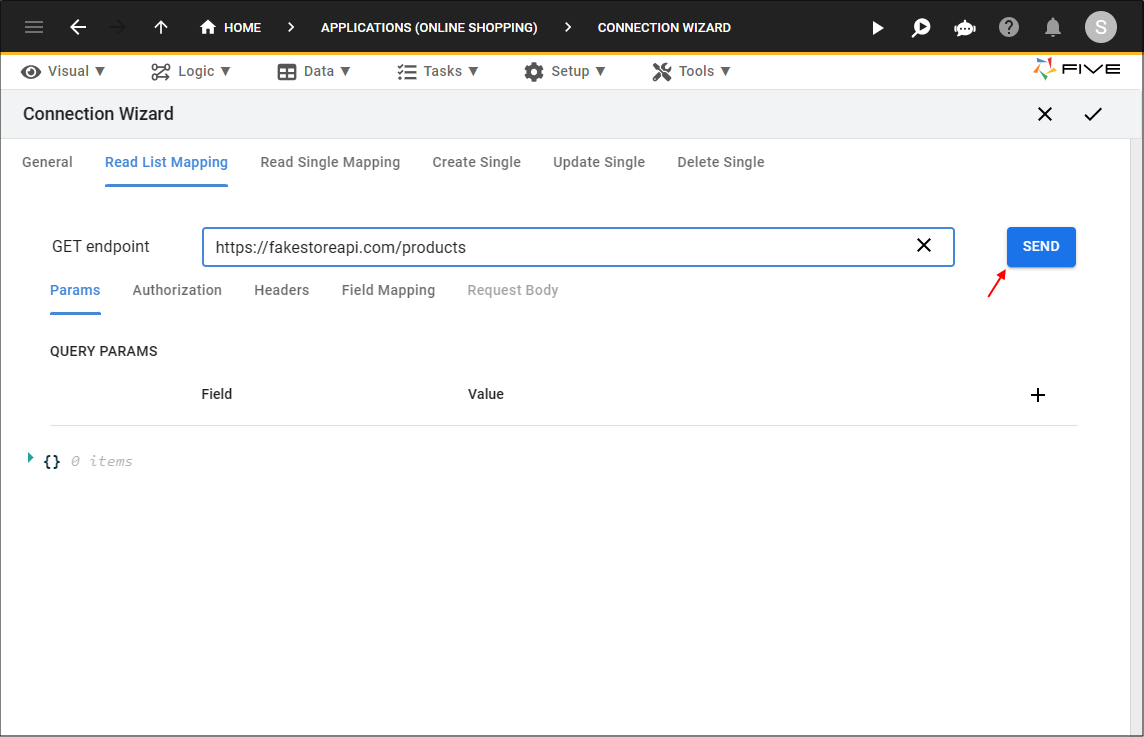Click the GET endpoint URL field
The image size is (1144, 737).
click(578, 247)
